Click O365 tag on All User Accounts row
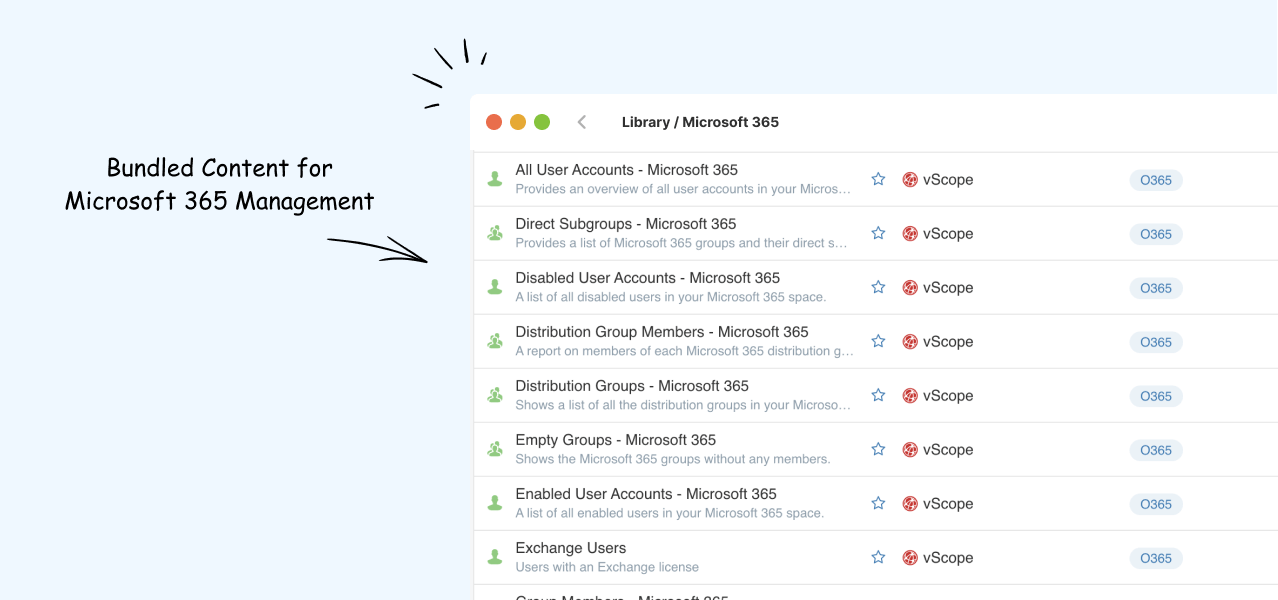Viewport: 1278px width, 600px height. click(x=1156, y=180)
